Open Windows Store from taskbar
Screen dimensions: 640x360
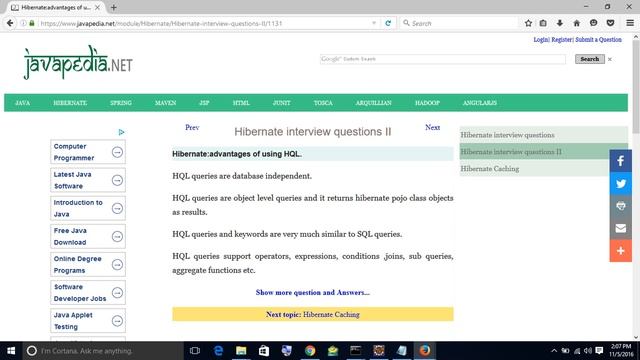(x=264, y=351)
